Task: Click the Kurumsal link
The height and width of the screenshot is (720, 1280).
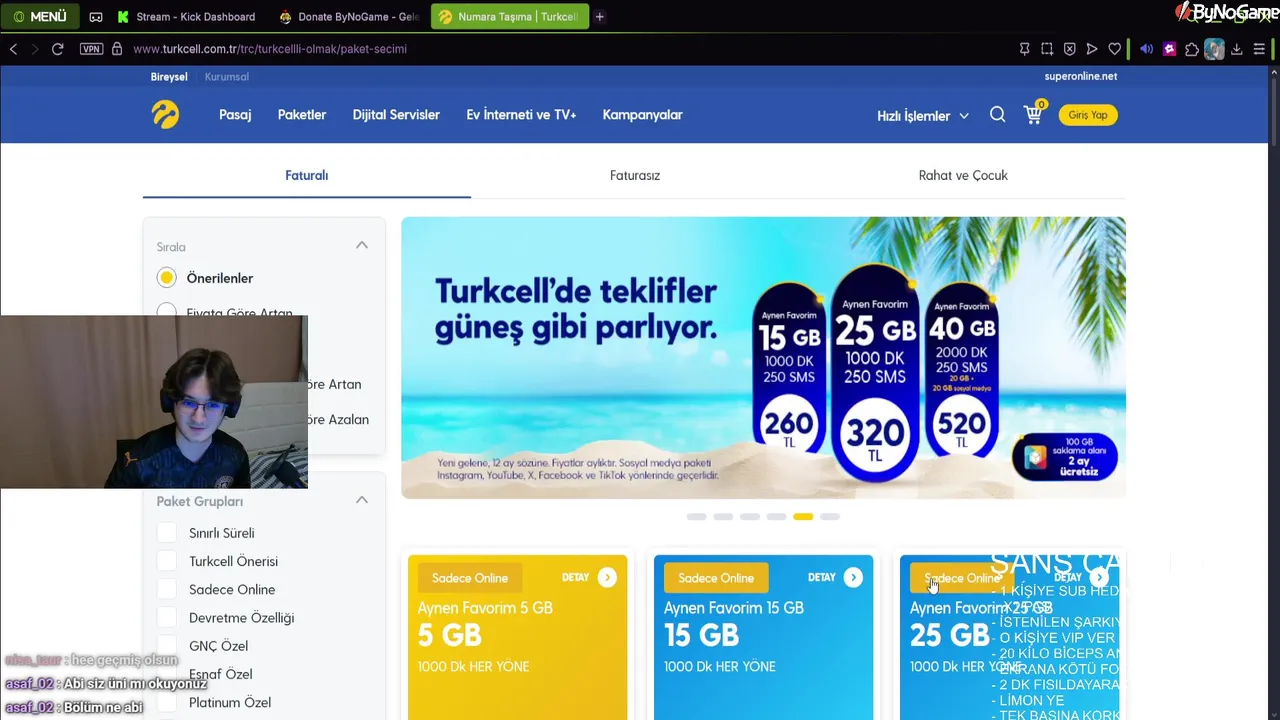Action: click(x=227, y=77)
